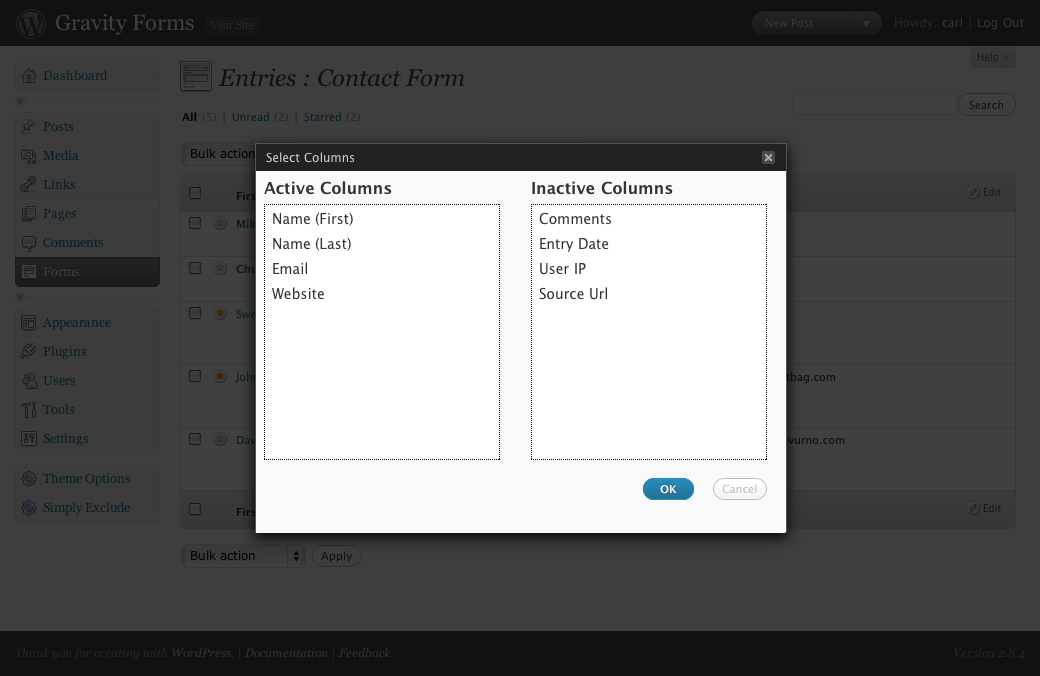Tick the checkbox for the first entry row
Image resolution: width=1040 pixels, height=676 pixels.
195,223
